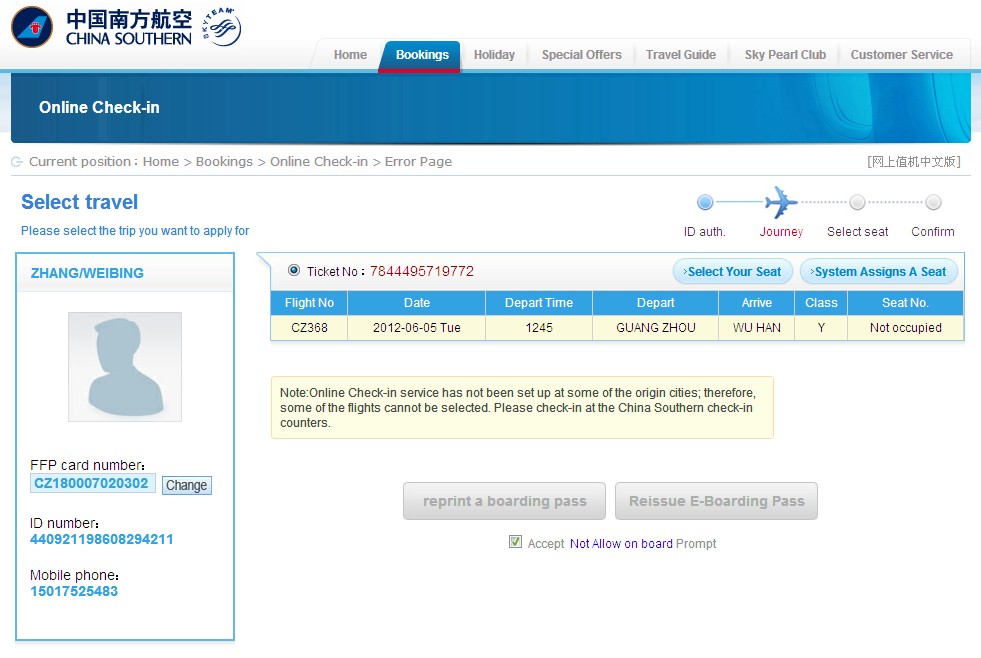This screenshot has height=658, width=981.
Task: Click the passenger profile silhouette image
Action: 125,367
